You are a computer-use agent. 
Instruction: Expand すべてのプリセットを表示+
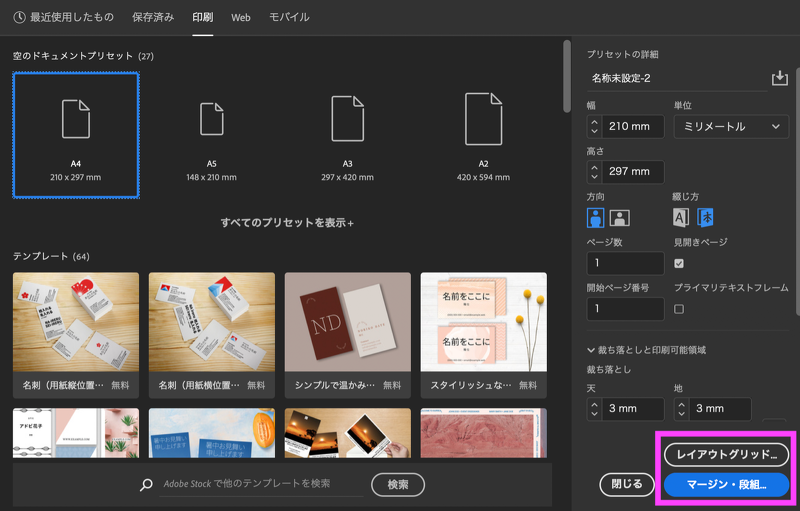(x=287, y=222)
